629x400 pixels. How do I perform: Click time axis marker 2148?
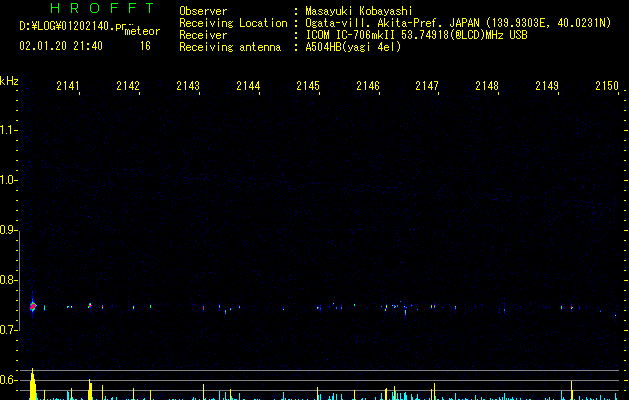[487, 86]
